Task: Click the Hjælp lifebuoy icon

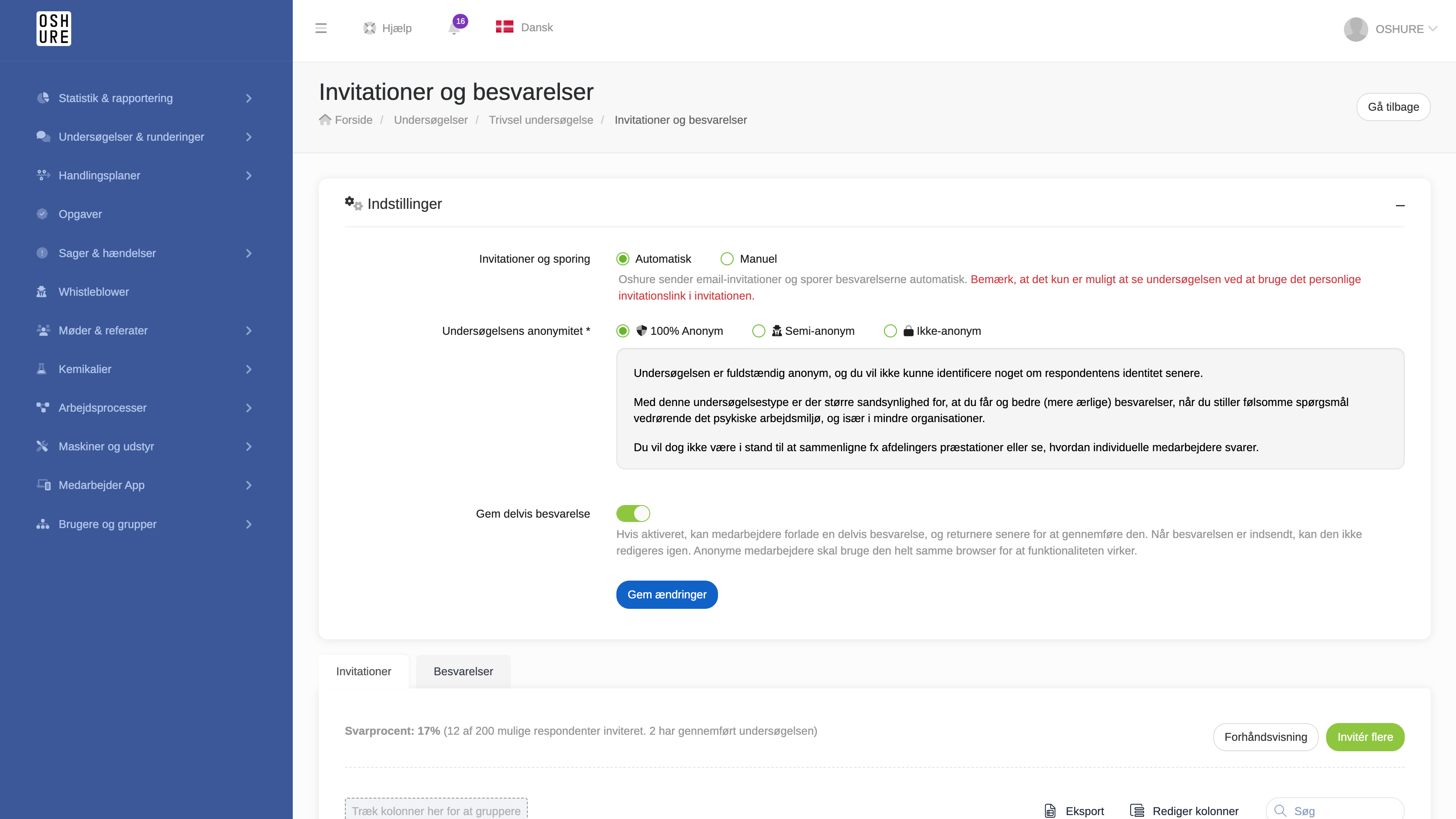Action: point(370,28)
